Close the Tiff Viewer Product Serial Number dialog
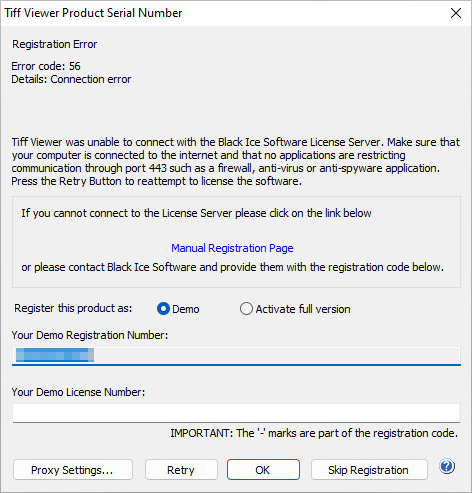 (456, 13)
